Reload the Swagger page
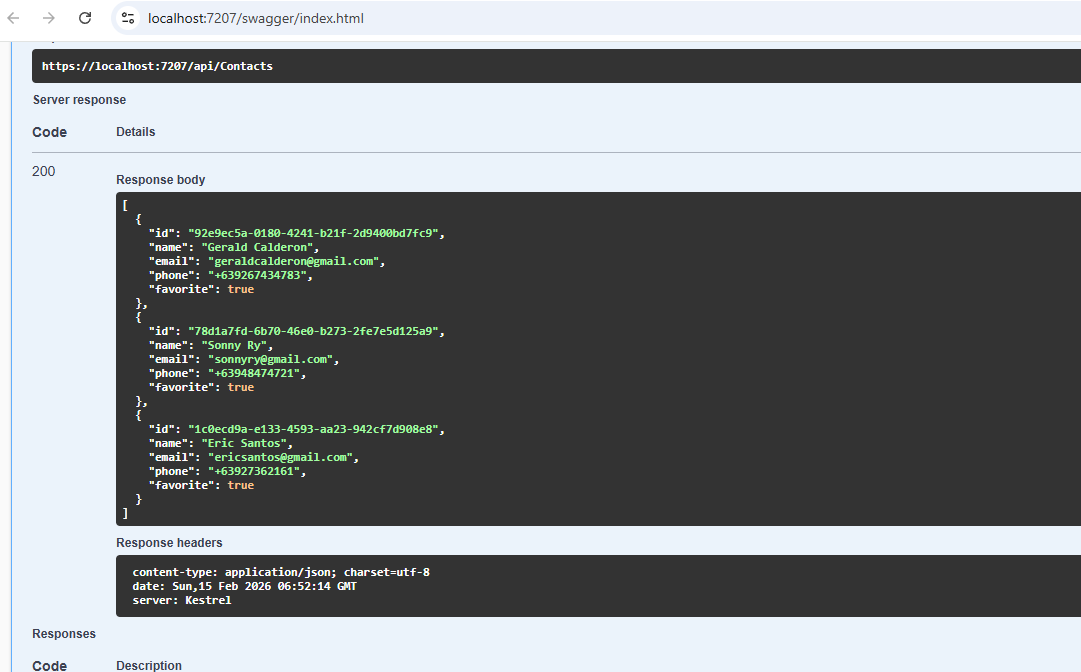This screenshot has height=672, width=1081. [x=85, y=18]
